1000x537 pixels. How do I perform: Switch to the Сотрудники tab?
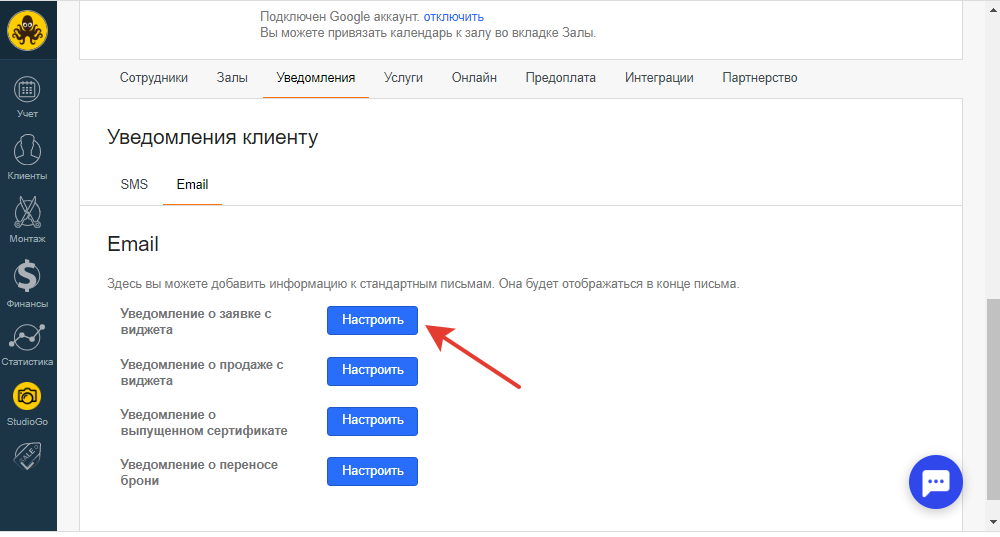click(154, 78)
